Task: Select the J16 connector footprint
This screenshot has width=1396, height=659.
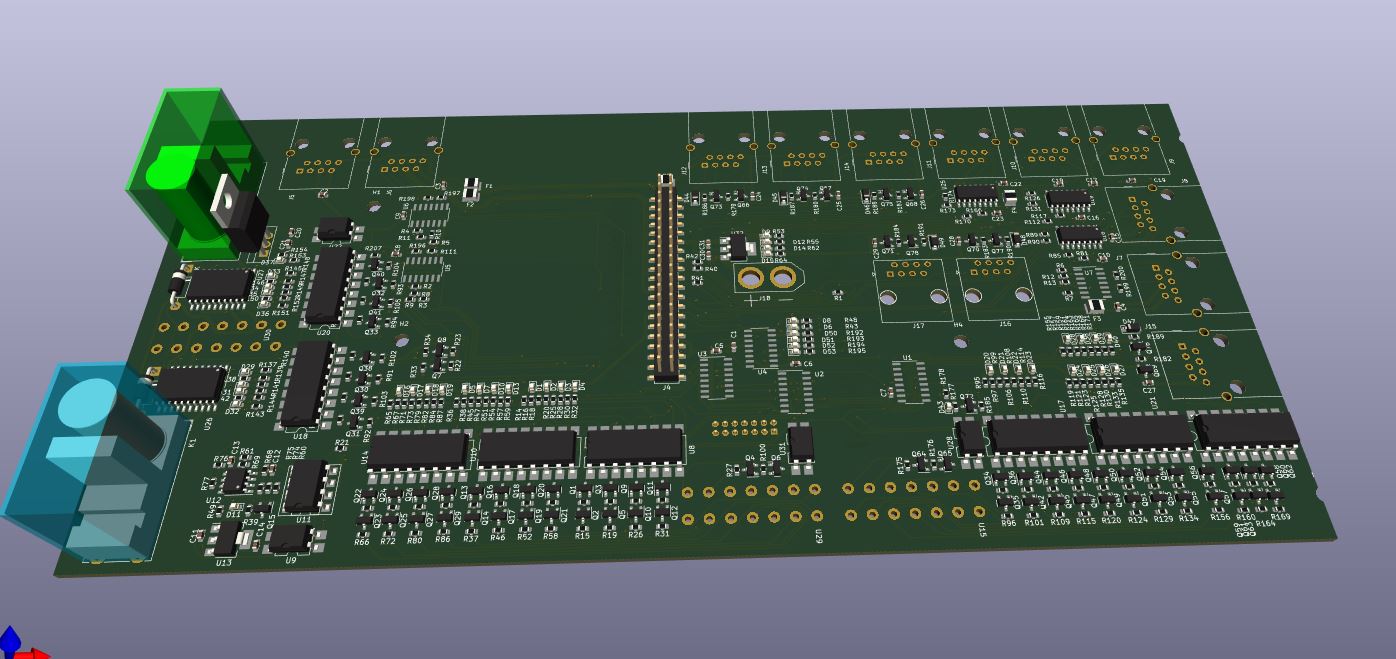Action: point(997,282)
